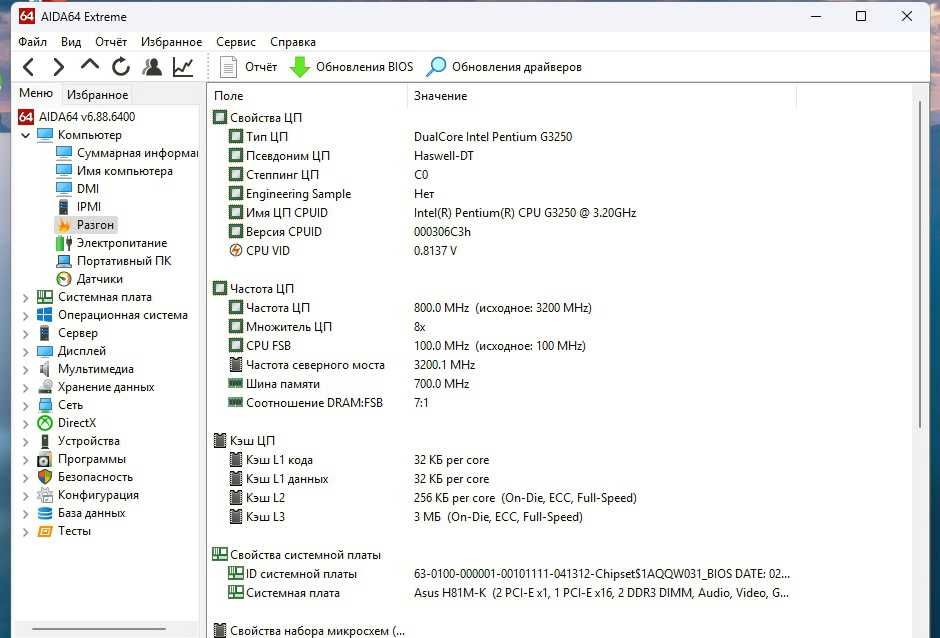
Task: Open the Избранное menu in the menu bar
Action: [x=171, y=42]
